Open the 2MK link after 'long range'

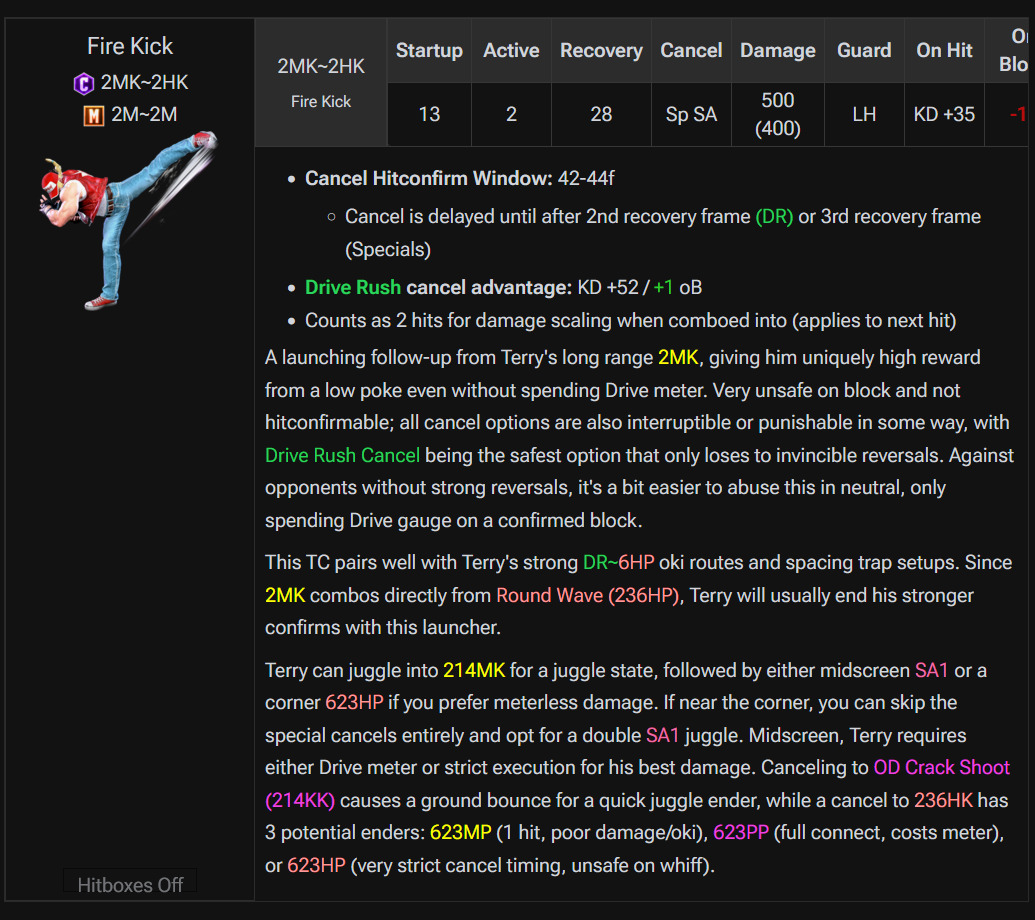click(678, 358)
